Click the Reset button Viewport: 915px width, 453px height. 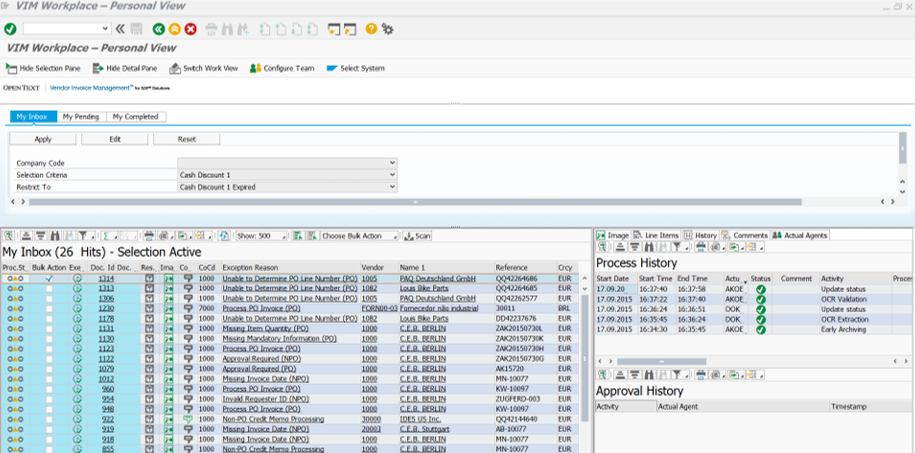pos(187,139)
